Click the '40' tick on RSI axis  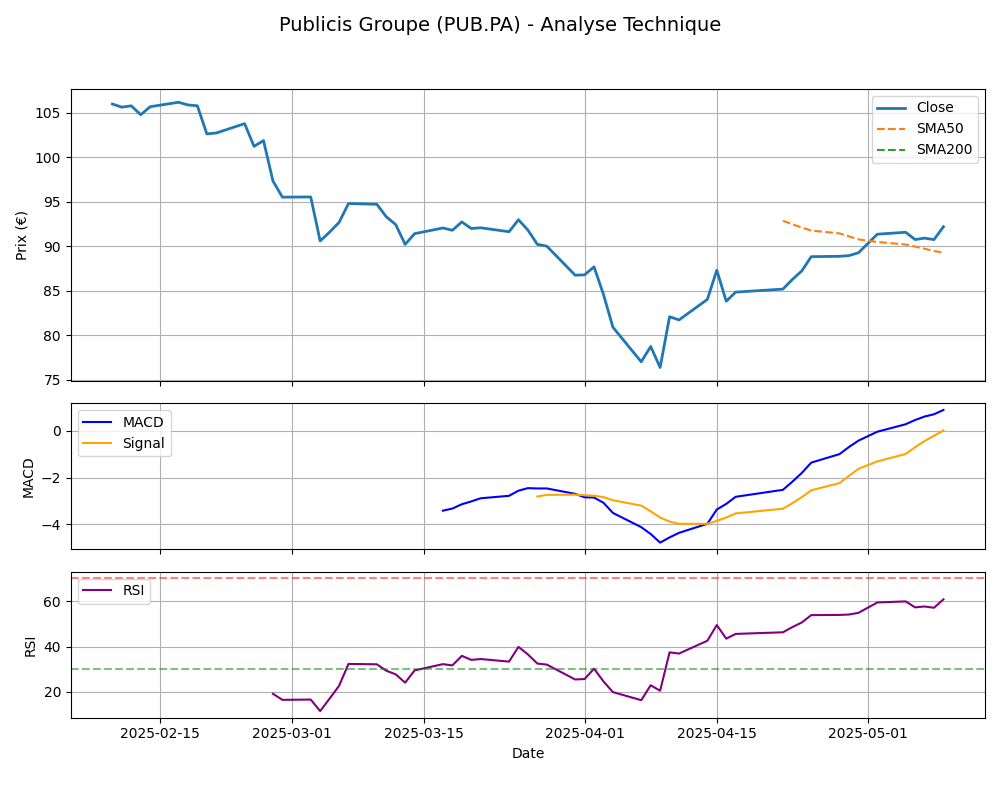(52, 648)
